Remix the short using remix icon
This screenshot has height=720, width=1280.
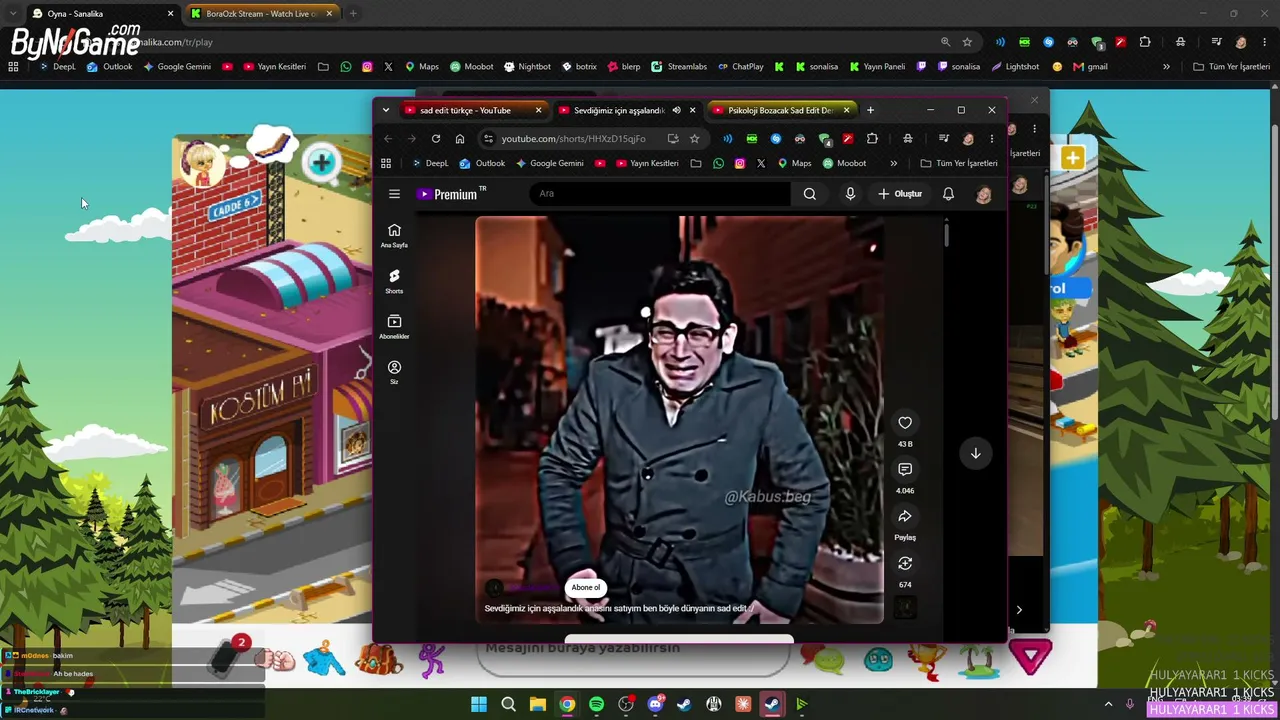click(x=905, y=564)
